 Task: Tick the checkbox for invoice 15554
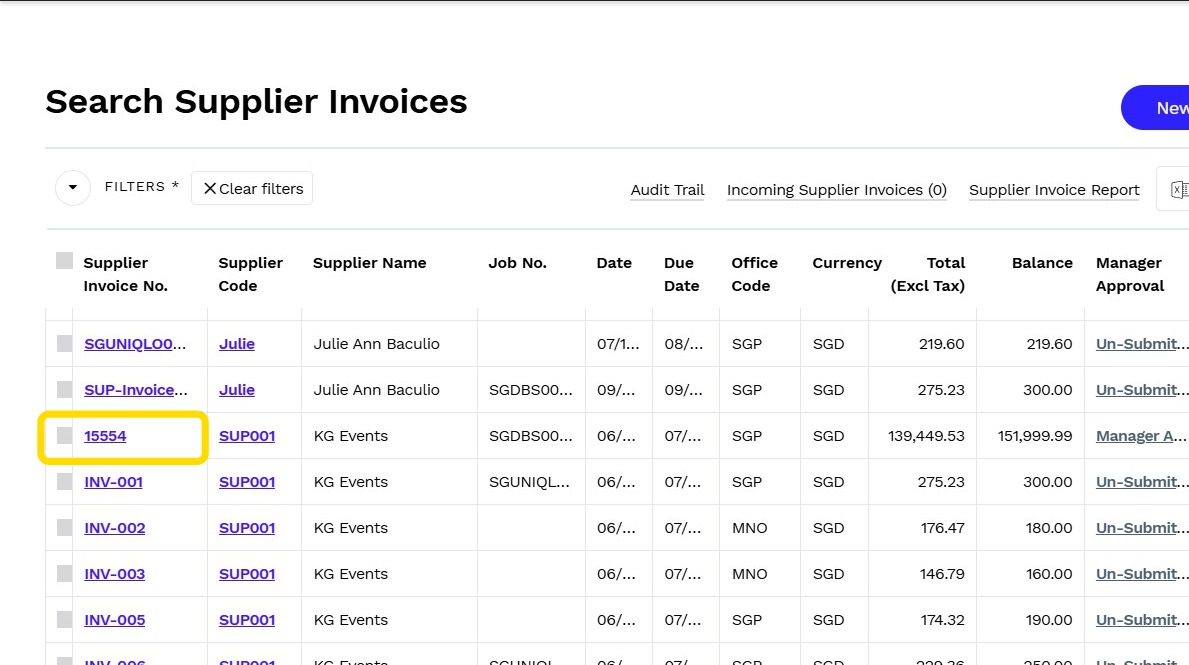[x=64, y=435]
